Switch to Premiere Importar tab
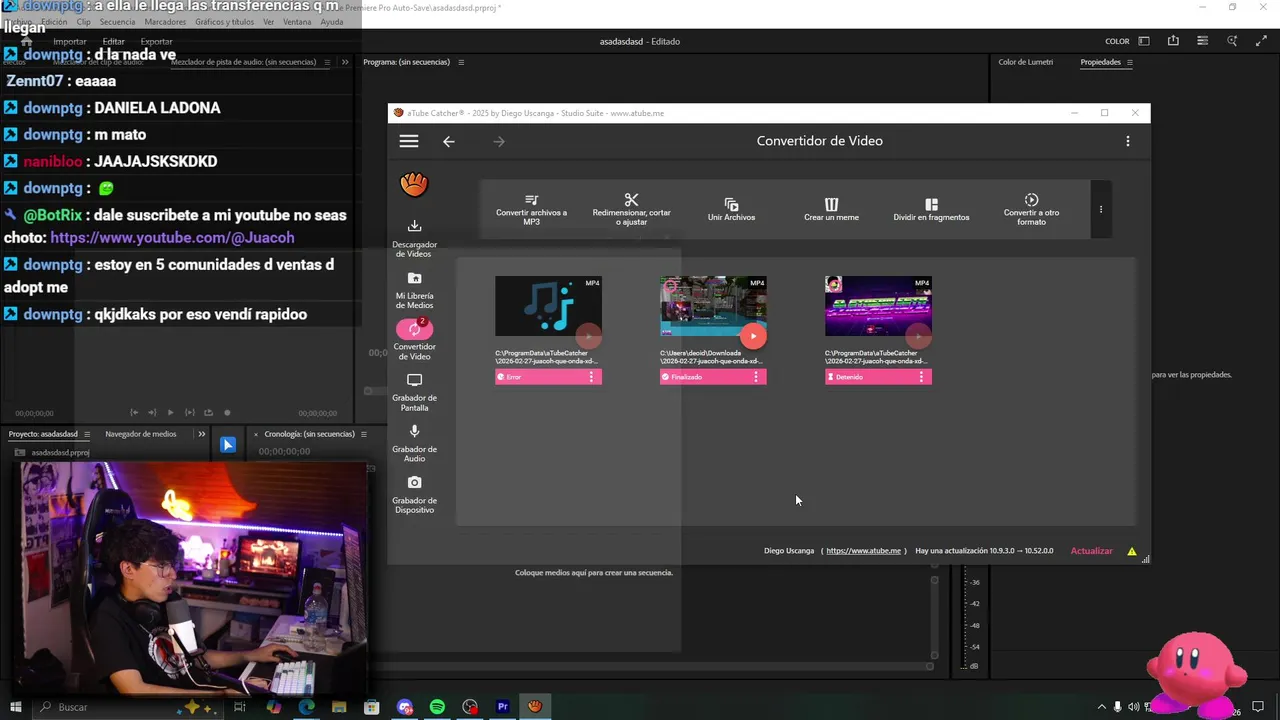1280x720 pixels. [69, 42]
